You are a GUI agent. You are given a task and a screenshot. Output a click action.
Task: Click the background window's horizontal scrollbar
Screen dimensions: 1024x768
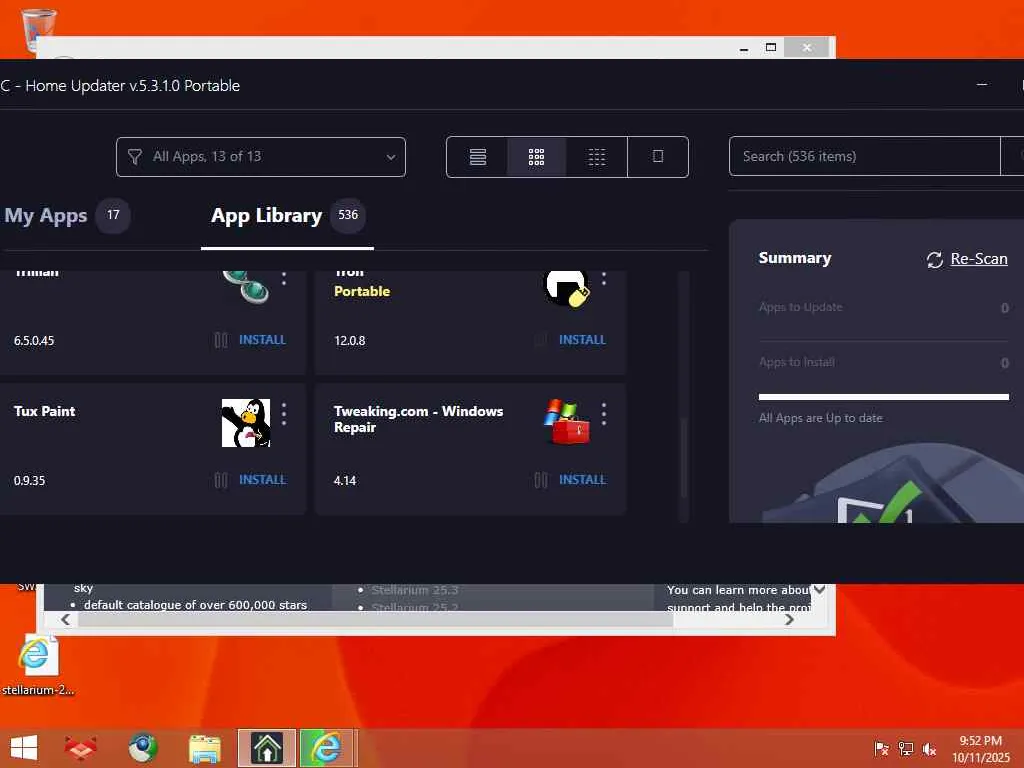pyautogui.click(x=376, y=619)
